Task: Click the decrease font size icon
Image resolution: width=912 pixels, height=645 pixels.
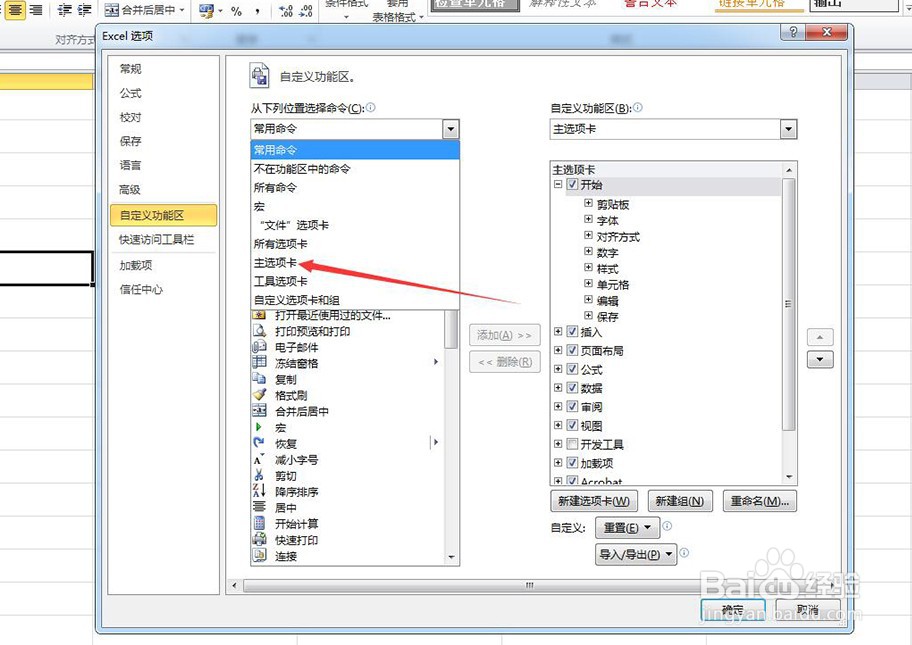Action: coord(259,459)
